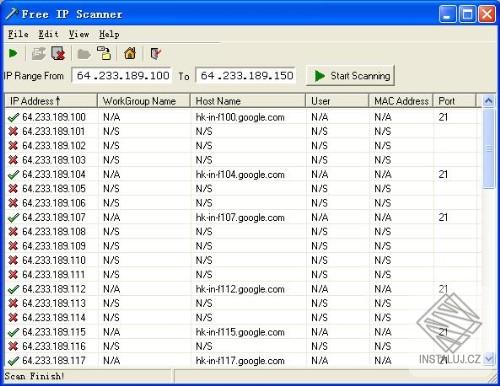The height and width of the screenshot is (386, 500).
Task: Click the stop scan icon with red X
Action: click(x=58, y=53)
